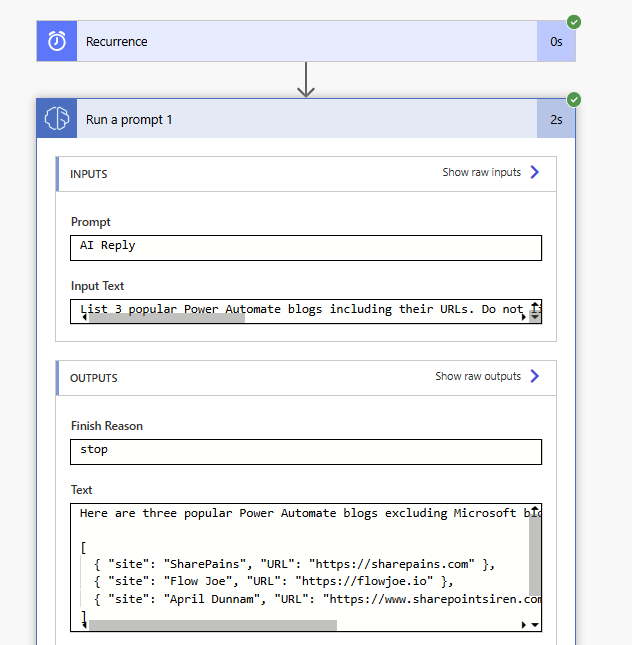Click the output Text box with JSON list

point(306,567)
